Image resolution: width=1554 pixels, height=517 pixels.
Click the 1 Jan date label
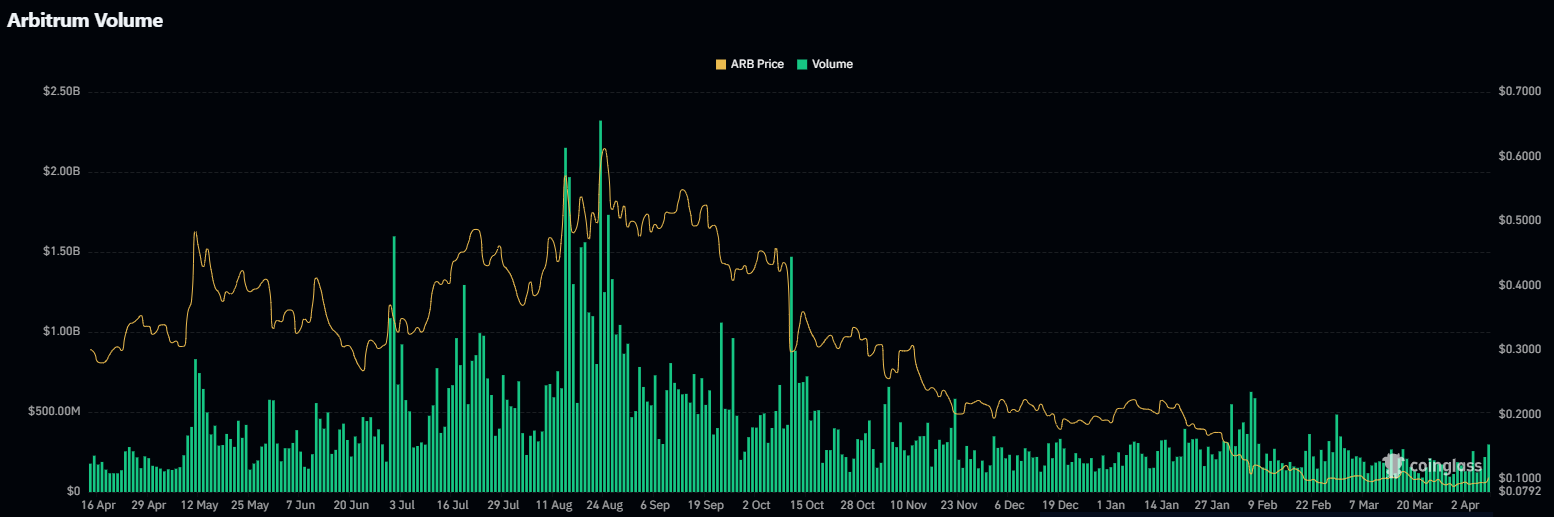[1112, 506]
